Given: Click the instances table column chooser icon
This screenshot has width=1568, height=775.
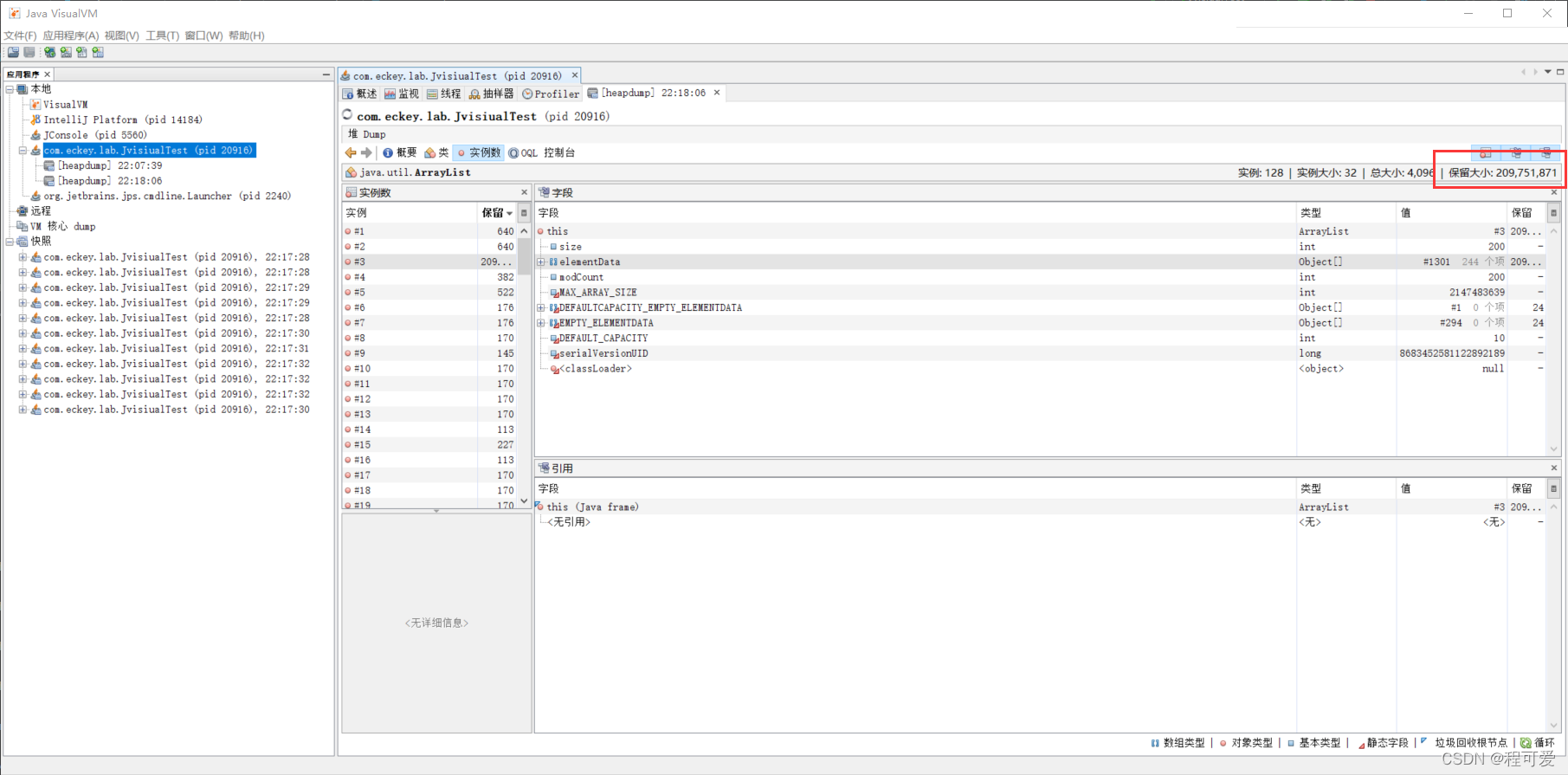Looking at the screenshot, I should (524, 213).
